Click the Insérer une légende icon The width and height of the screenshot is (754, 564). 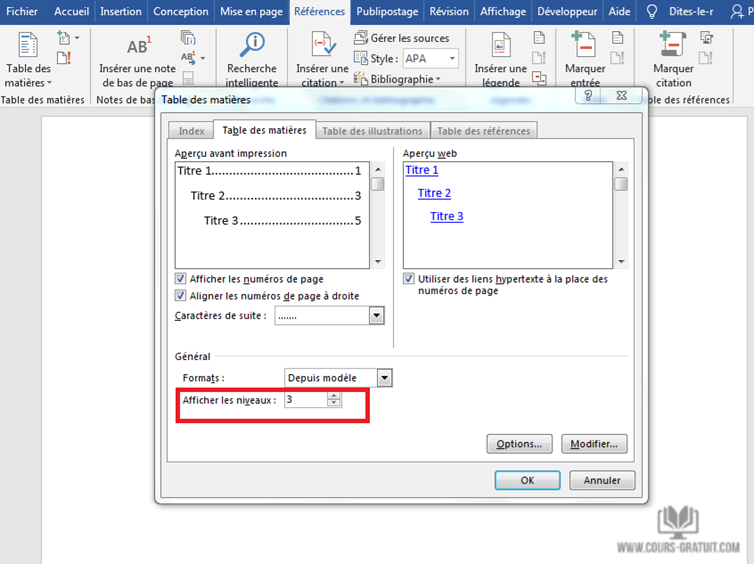[x=500, y=46]
